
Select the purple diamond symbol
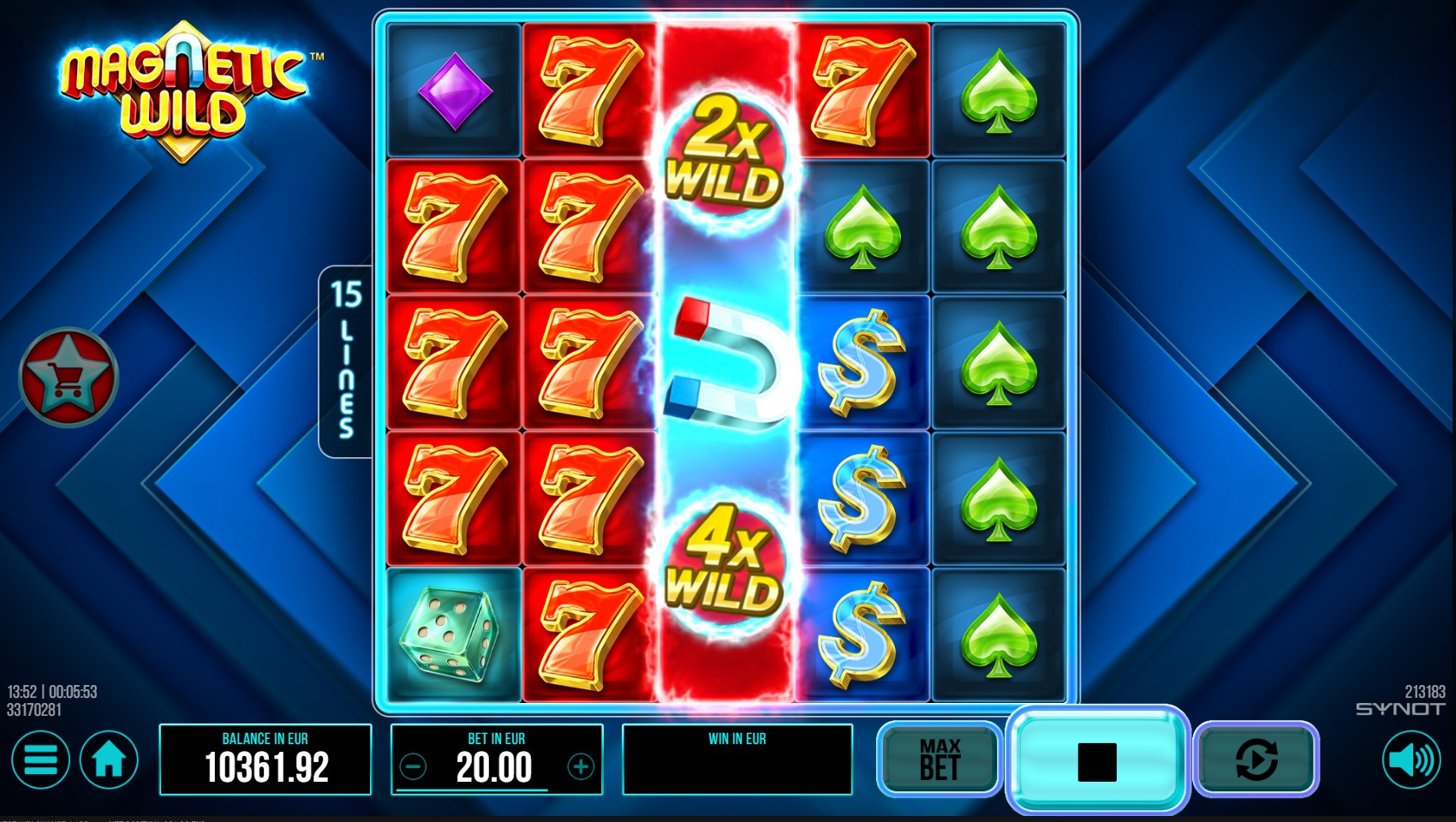click(x=454, y=91)
